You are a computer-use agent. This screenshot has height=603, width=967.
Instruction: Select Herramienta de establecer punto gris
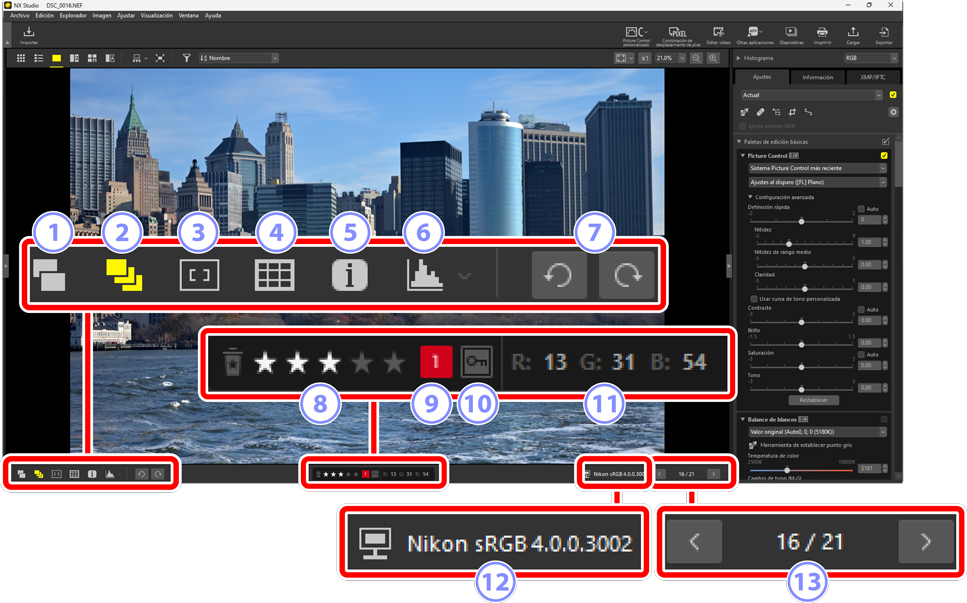coord(753,445)
